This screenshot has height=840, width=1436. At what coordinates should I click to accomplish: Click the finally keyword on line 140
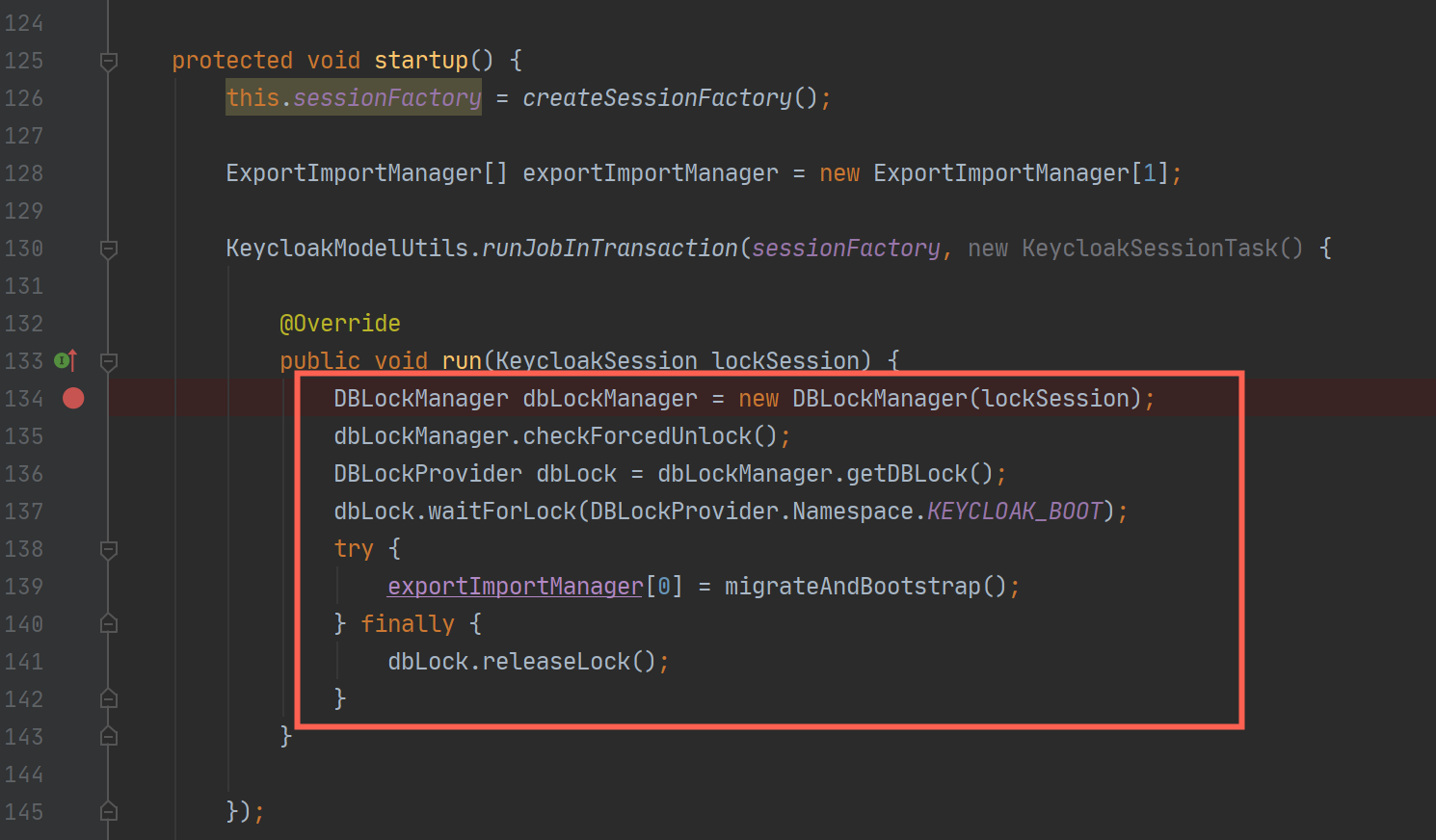click(x=408, y=624)
